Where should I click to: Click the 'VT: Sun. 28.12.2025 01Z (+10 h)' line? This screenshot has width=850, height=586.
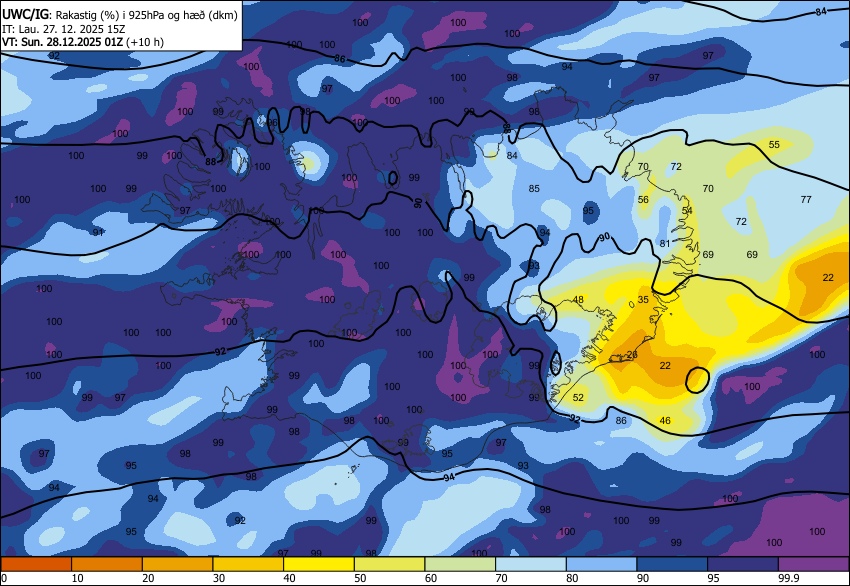[82, 42]
